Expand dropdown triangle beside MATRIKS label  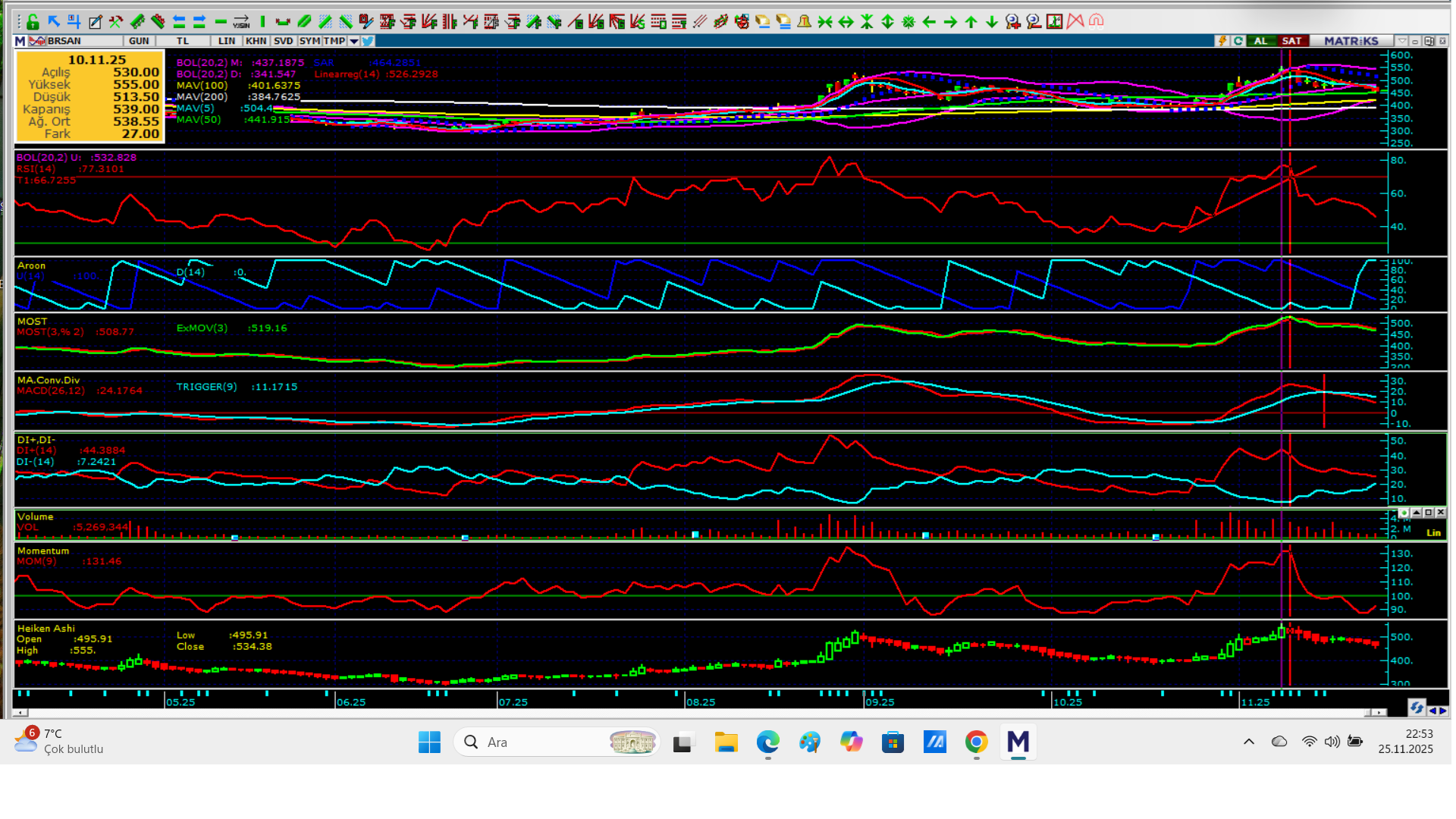[1401, 41]
